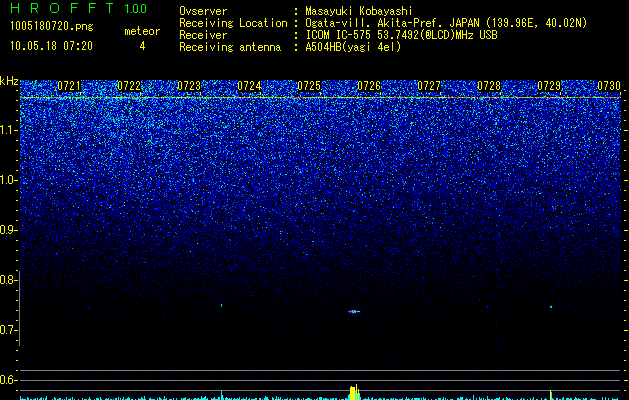This screenshot has width=629, height=400.
Task: Click the meteor count value 4
Action: (x=142, y=46)
